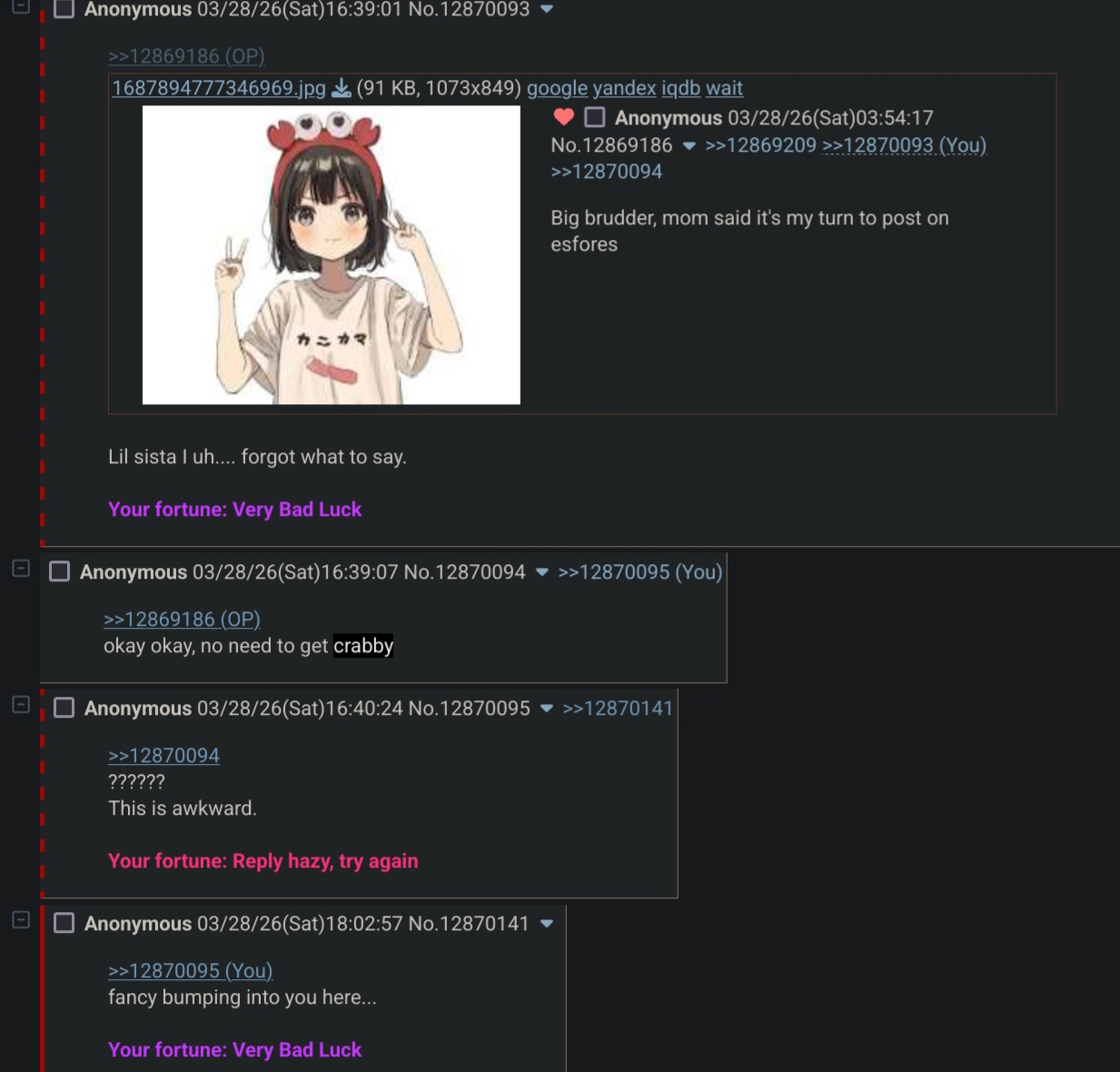Click the red heart icon on quoted post
Viewport: 1120px width, 1072px height.
point(563,117)
